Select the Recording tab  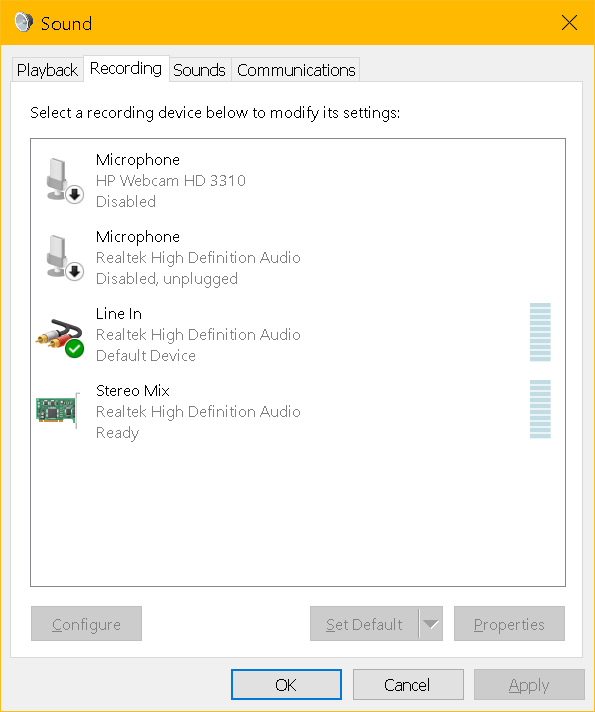coord(126,69)
